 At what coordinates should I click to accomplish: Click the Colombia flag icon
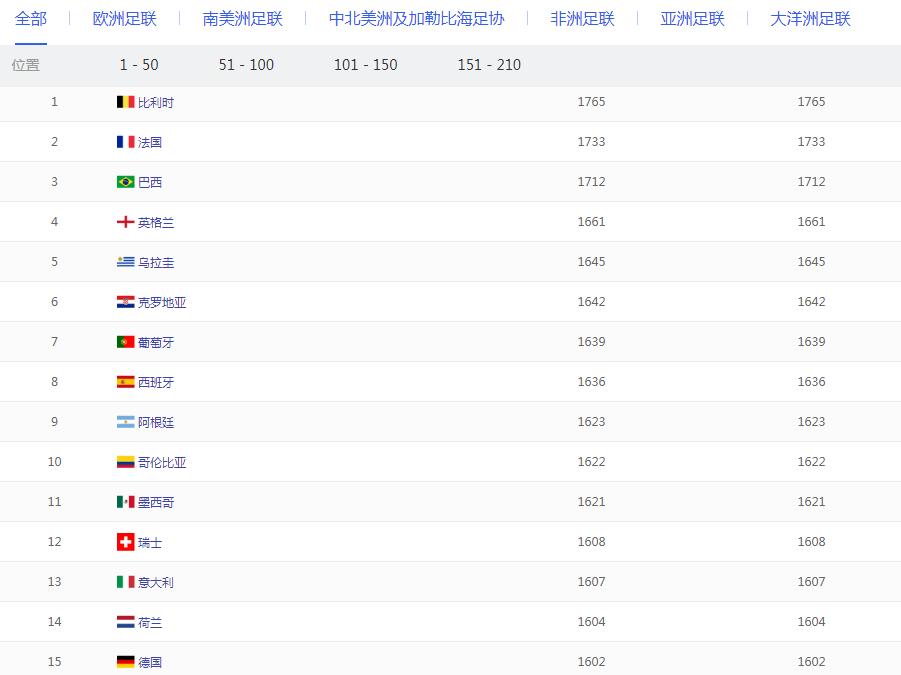125,462
